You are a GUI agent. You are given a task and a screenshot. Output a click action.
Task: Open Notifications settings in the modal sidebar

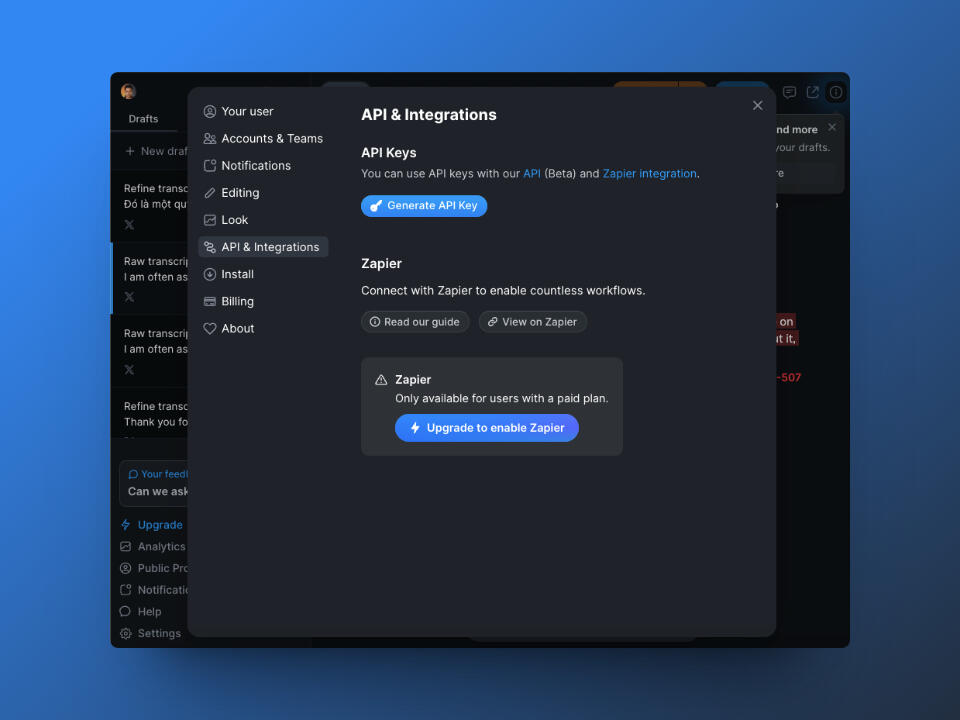coord(255,165)
